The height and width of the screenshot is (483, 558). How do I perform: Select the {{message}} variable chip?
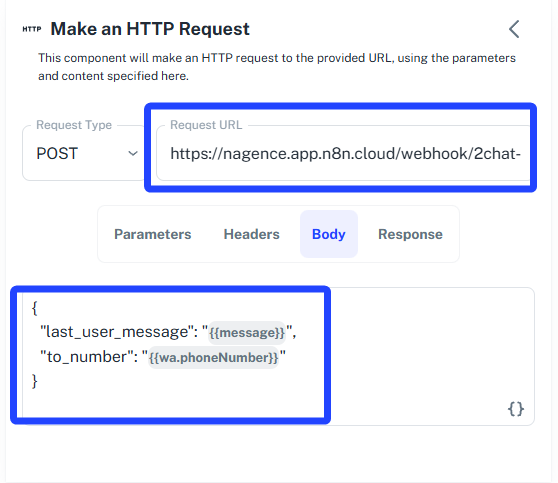coord(247,333)
